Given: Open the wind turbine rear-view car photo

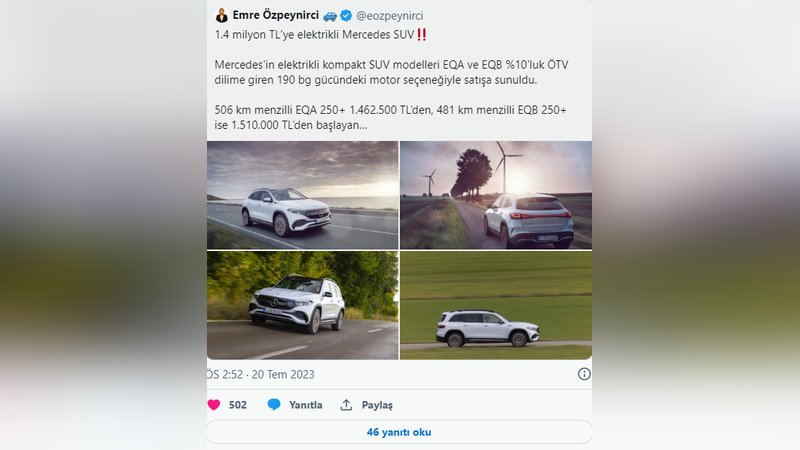Looking at the screenshot, I should click(496, 195).
